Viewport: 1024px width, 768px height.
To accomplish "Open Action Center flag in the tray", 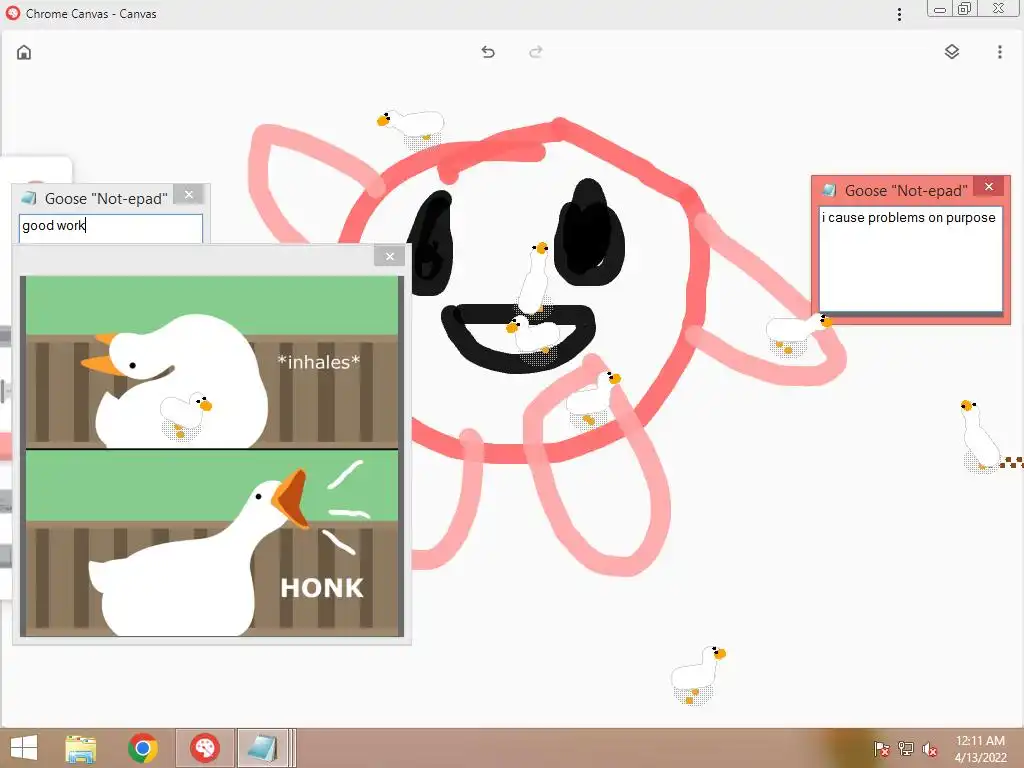I will (x=881, y=749).
